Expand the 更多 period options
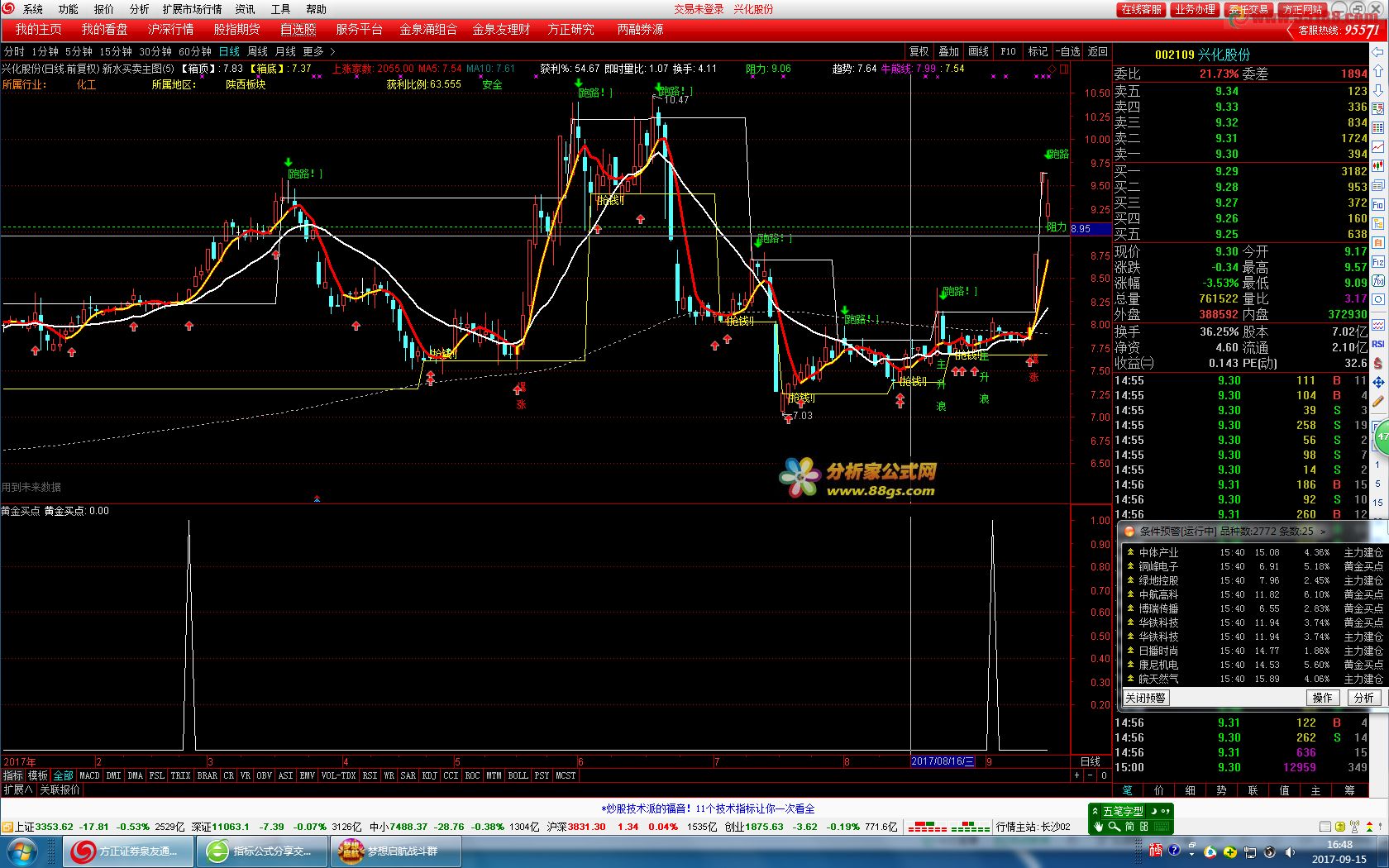The width and height of the screenshot is (1389, 868). tap(318, 51)
